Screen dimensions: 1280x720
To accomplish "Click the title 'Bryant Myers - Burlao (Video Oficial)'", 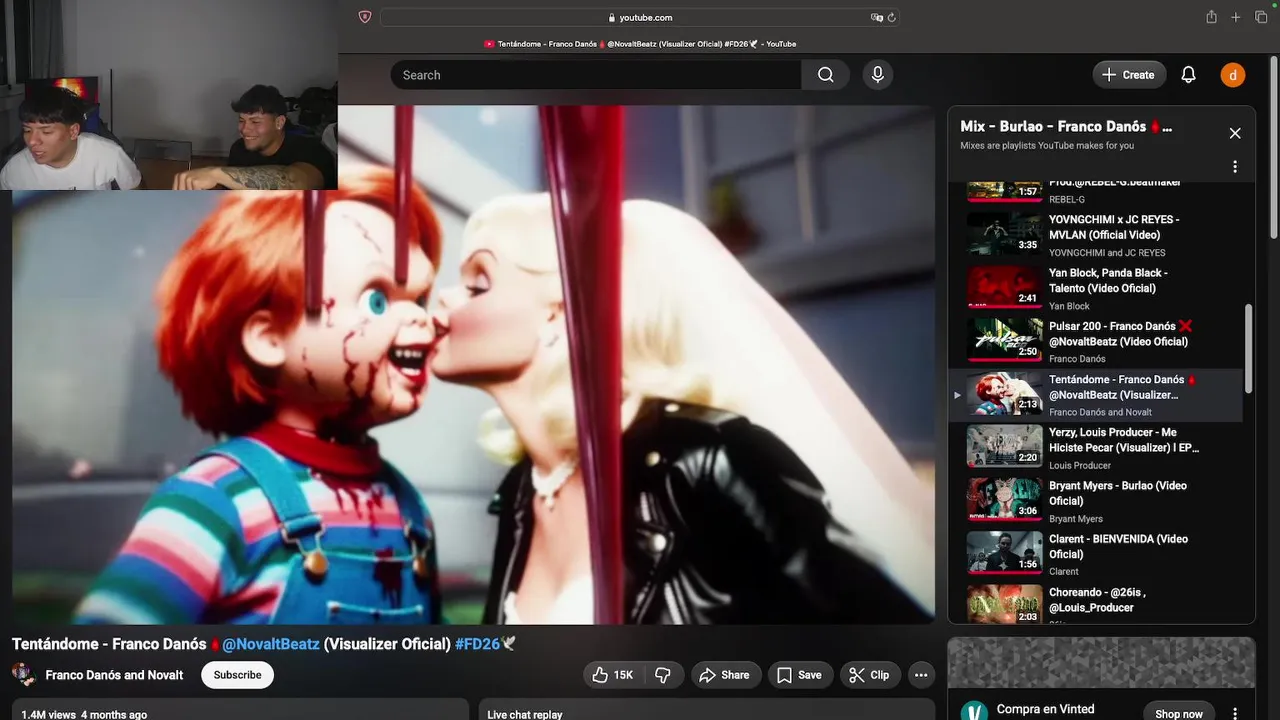I will 1118,493.
